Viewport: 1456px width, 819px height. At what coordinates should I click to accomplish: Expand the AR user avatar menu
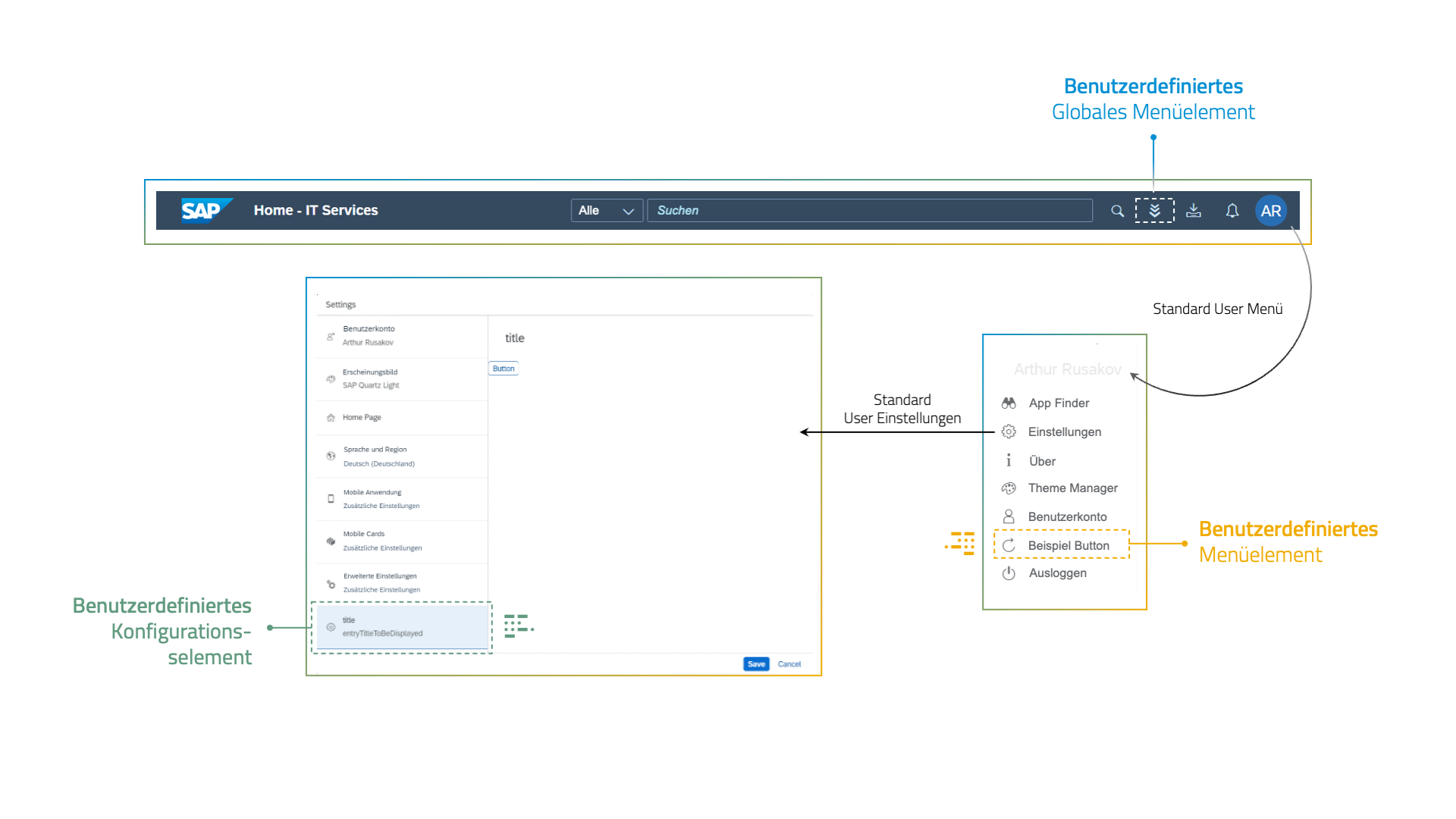coord(1271,210)
